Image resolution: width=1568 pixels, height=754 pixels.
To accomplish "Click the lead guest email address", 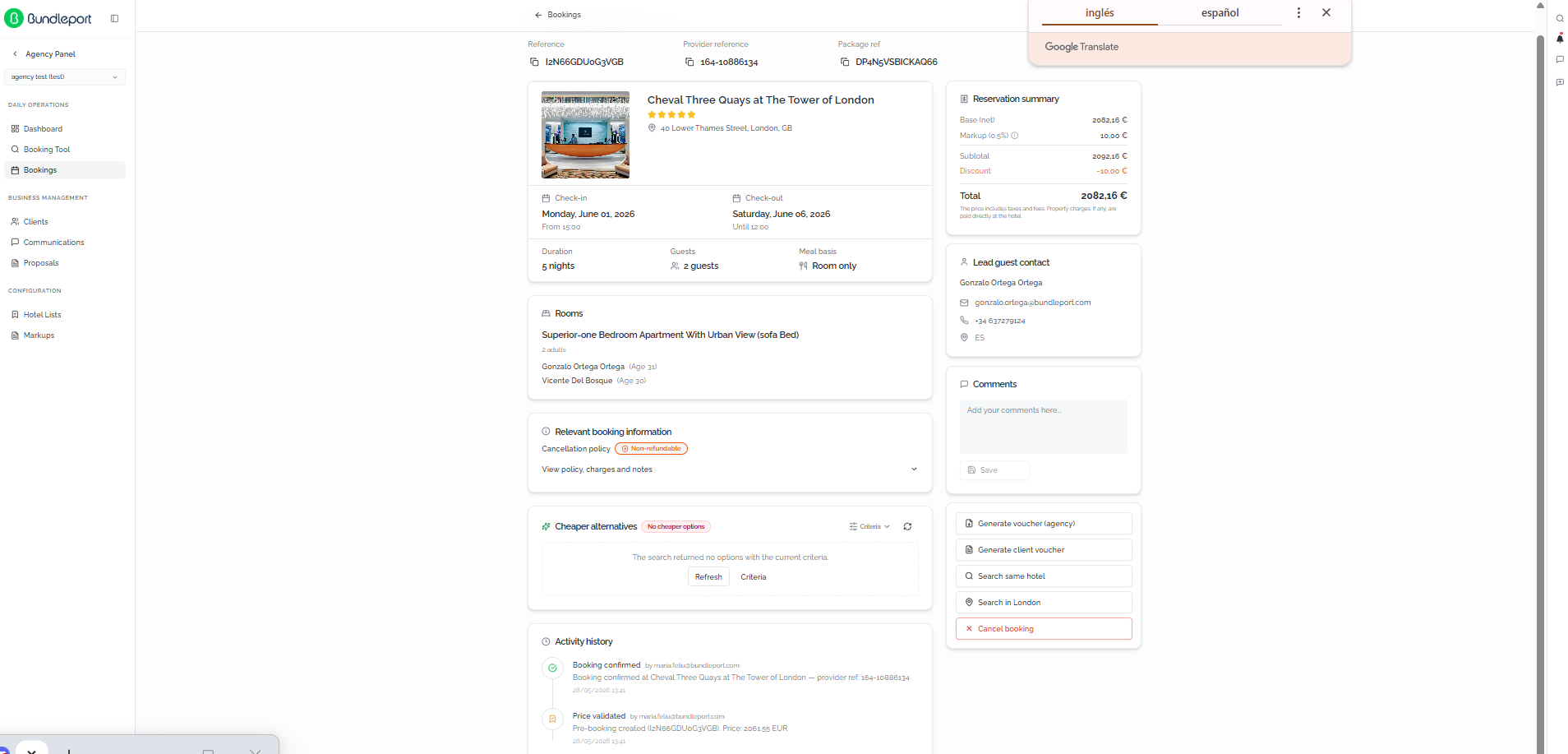I will coord(1033,303).
